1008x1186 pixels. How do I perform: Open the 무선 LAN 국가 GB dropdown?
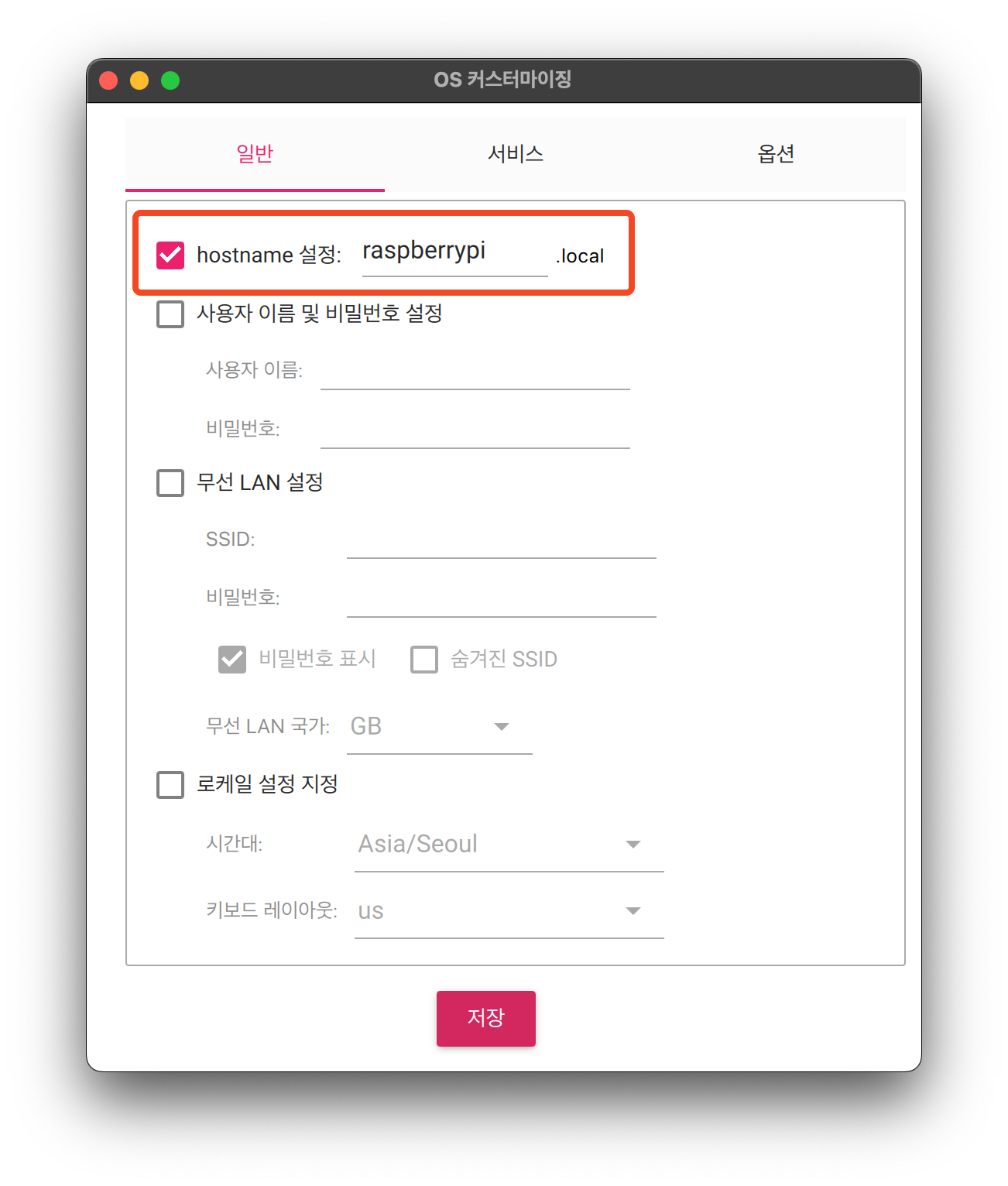coord(439,727)
